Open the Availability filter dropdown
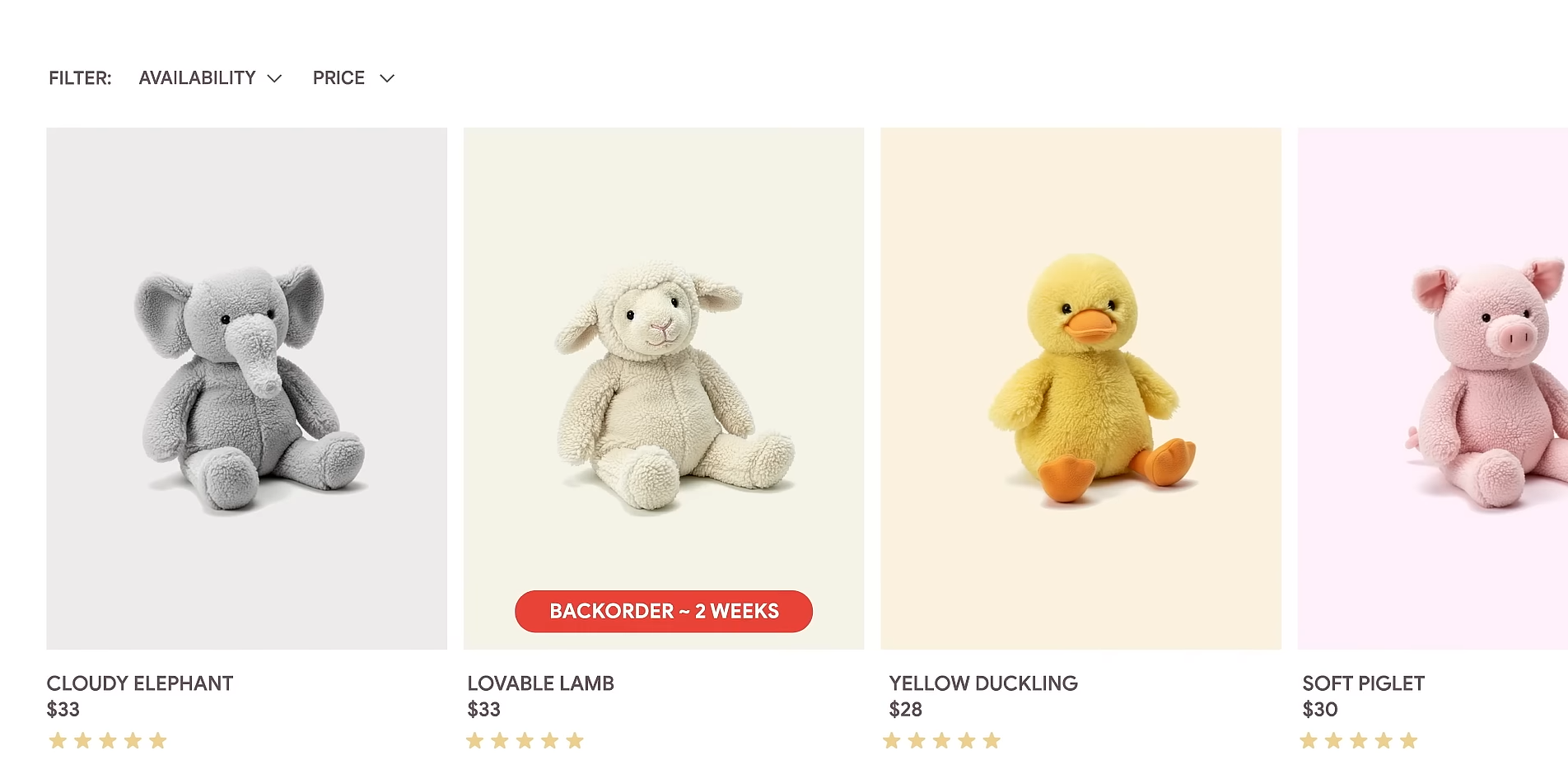 point(210,78)
